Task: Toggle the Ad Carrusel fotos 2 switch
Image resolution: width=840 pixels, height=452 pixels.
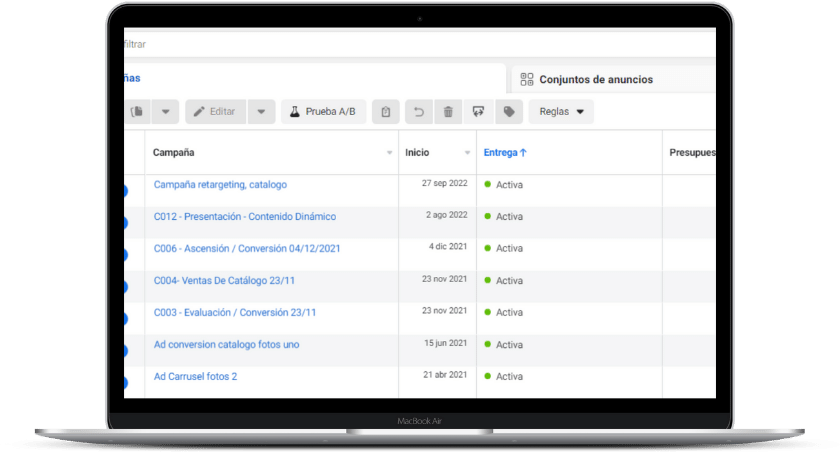Action: pos(125,382)
